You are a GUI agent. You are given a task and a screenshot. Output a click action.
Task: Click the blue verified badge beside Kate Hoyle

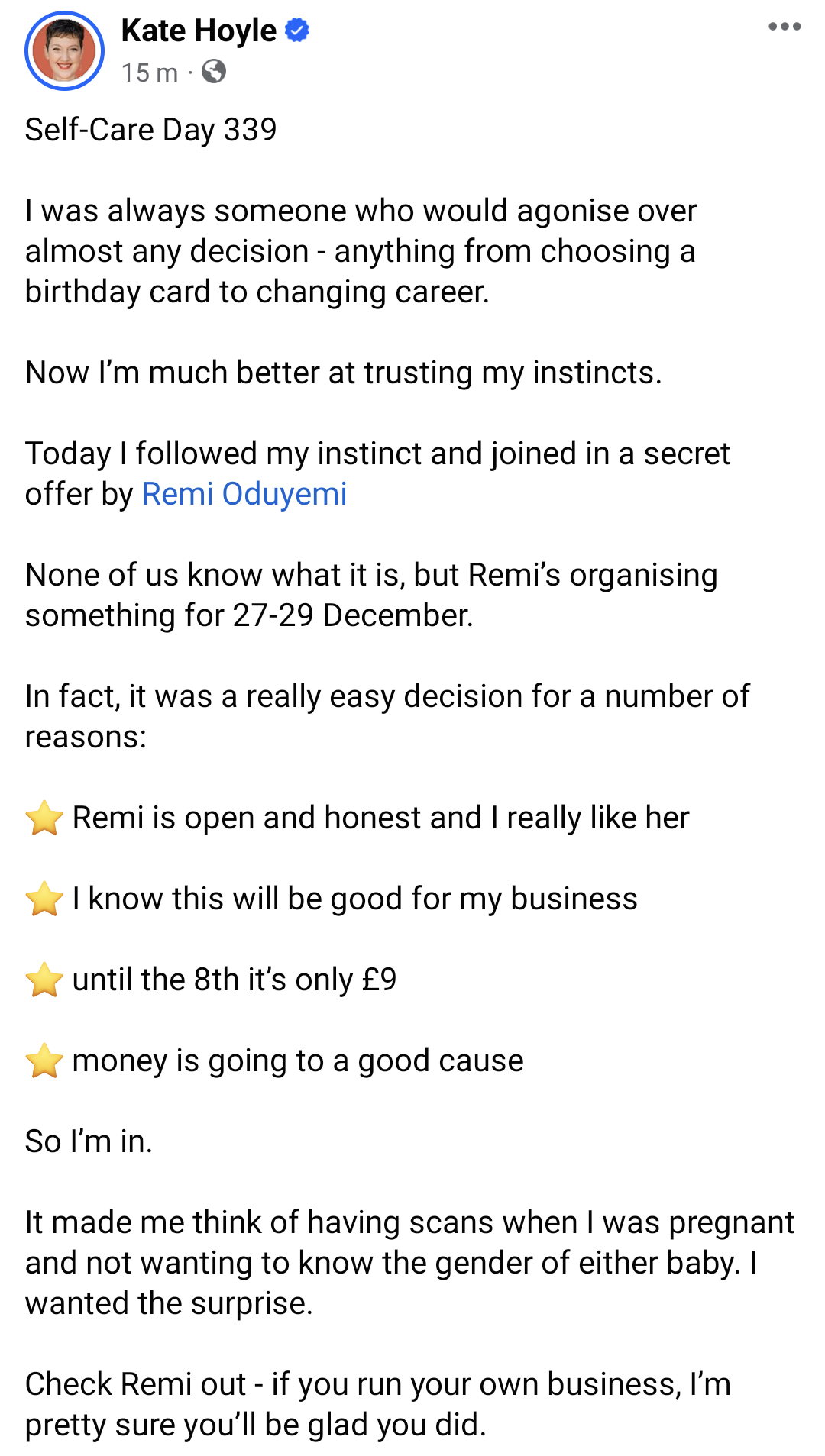click(297, 31)
